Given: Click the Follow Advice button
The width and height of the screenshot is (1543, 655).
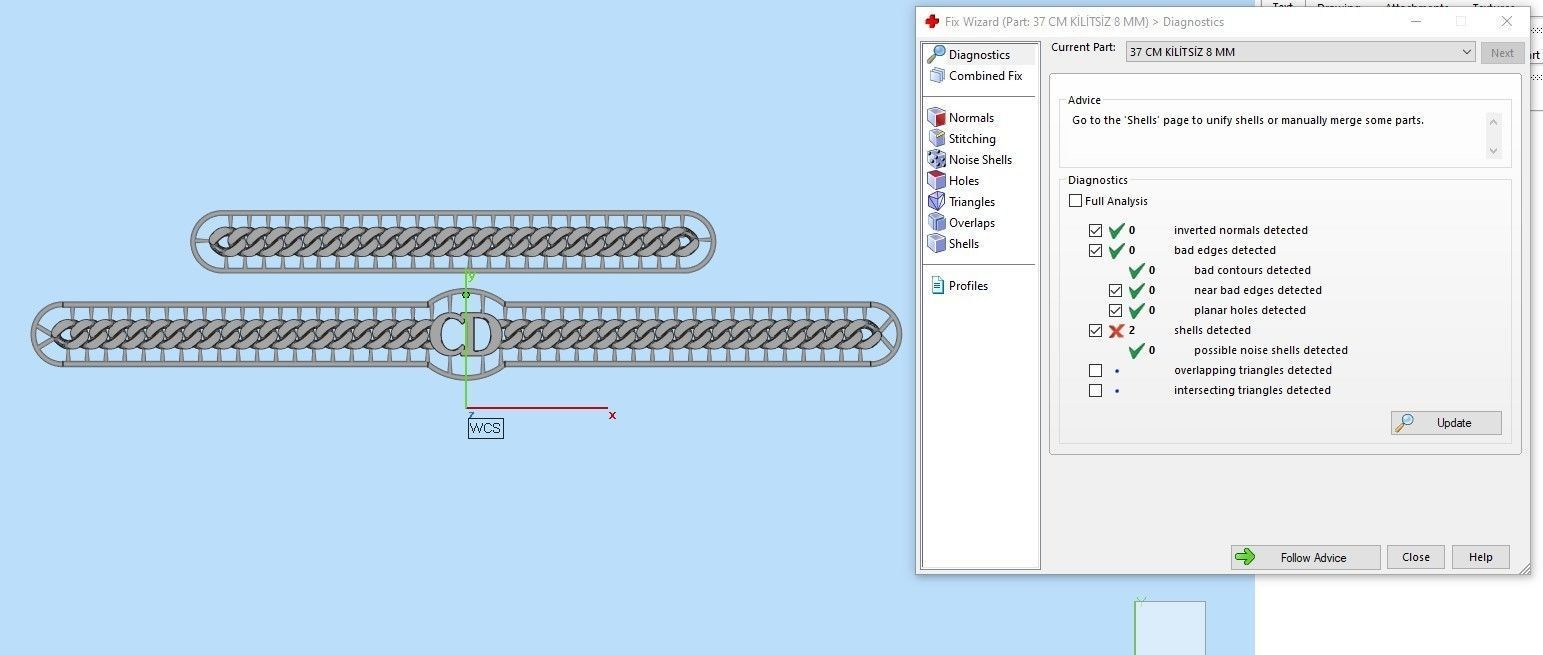Looking at the screenshot, I should (x=1306, y=558).
